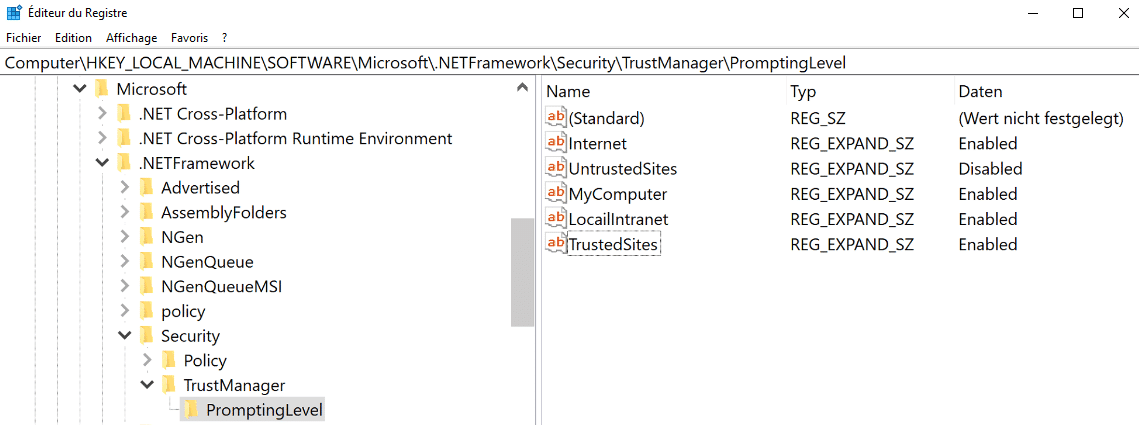The width and height of the screenshot is (1139, 427).
Task: Expand the .NET Cross-Platform key
Action: [102, 114]
